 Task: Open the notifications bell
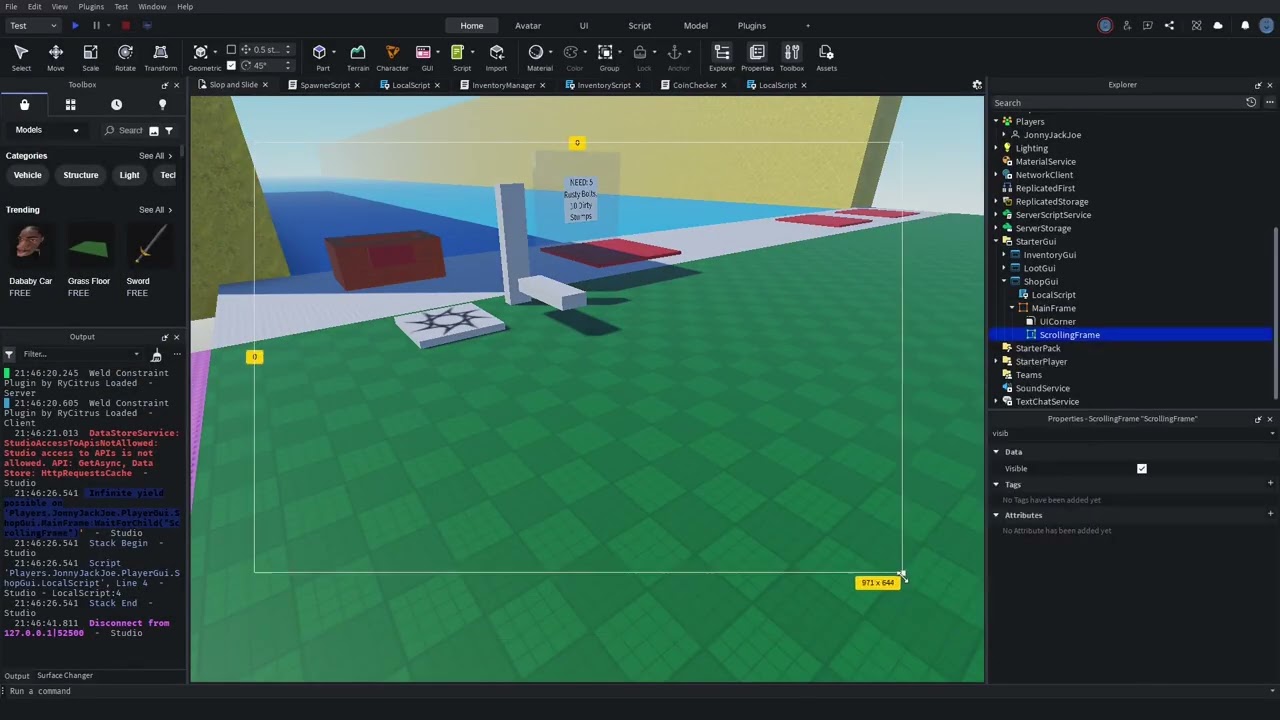[x=1245, y=25]
